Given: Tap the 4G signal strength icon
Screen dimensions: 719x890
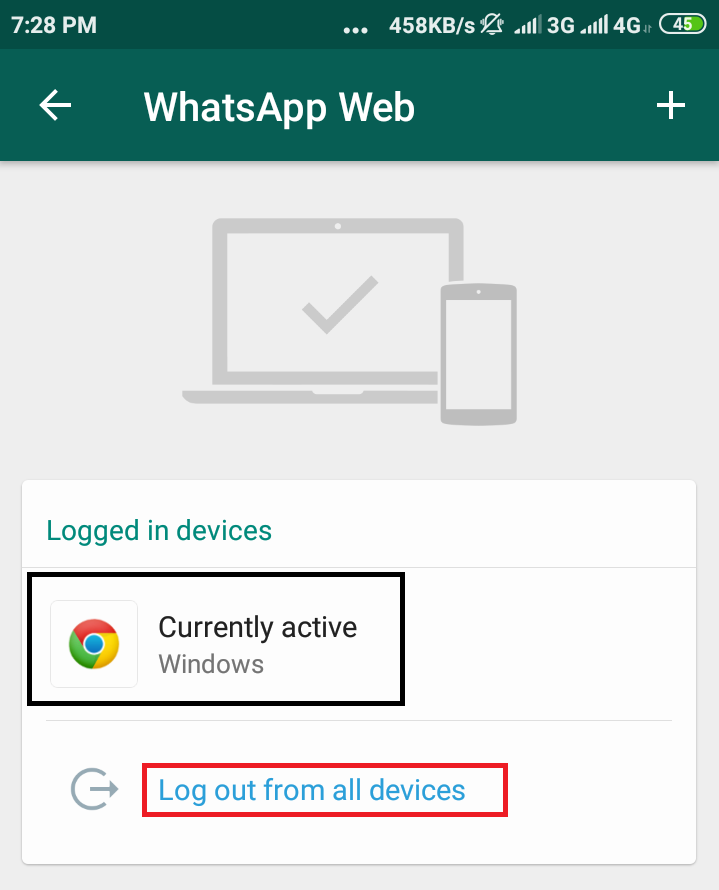Looking at the screenshot, I should click(x=615, y=25).
